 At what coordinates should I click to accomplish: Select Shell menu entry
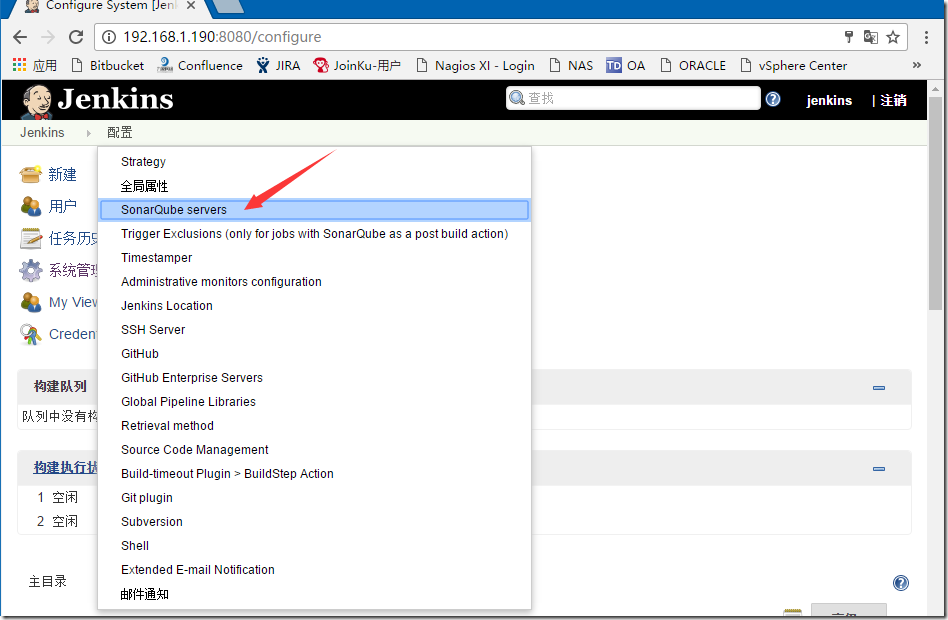[x=314, y=546]
